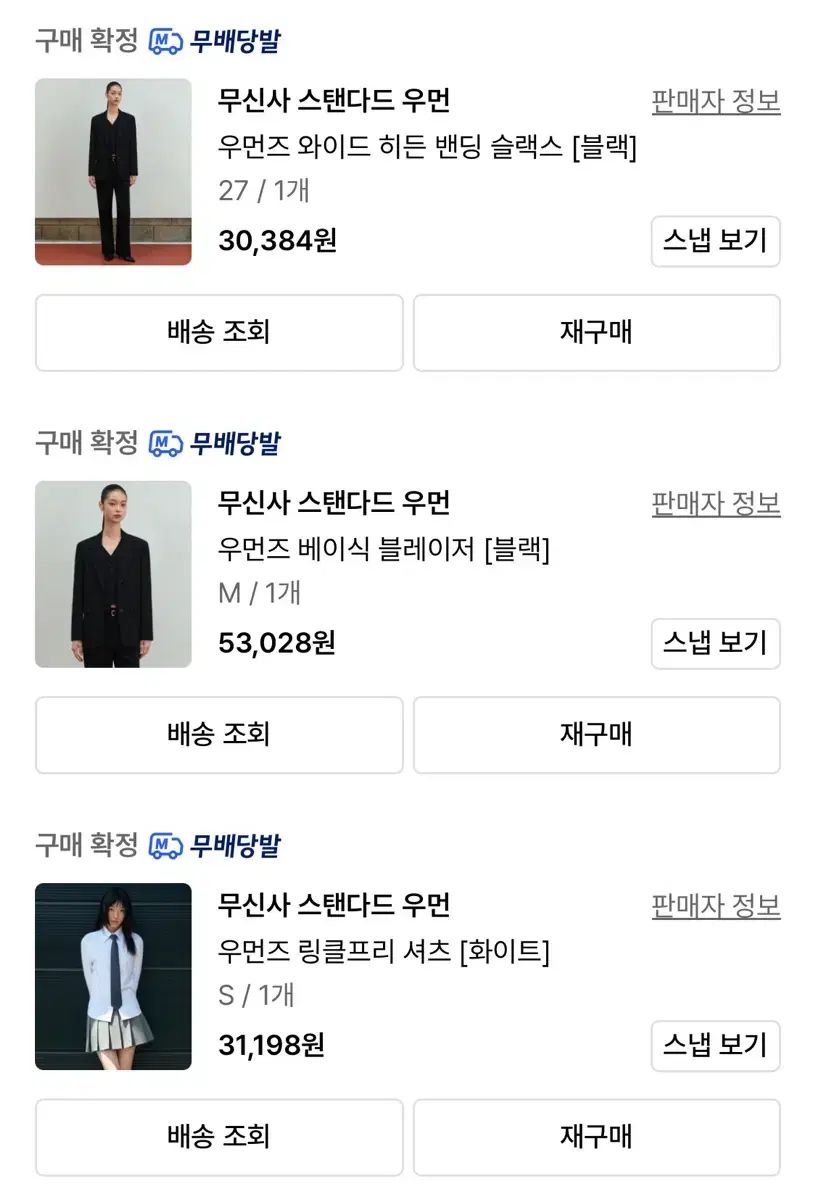Open the basic blazer product thumbnail
Screen dimensions: 816x1200
113,574
